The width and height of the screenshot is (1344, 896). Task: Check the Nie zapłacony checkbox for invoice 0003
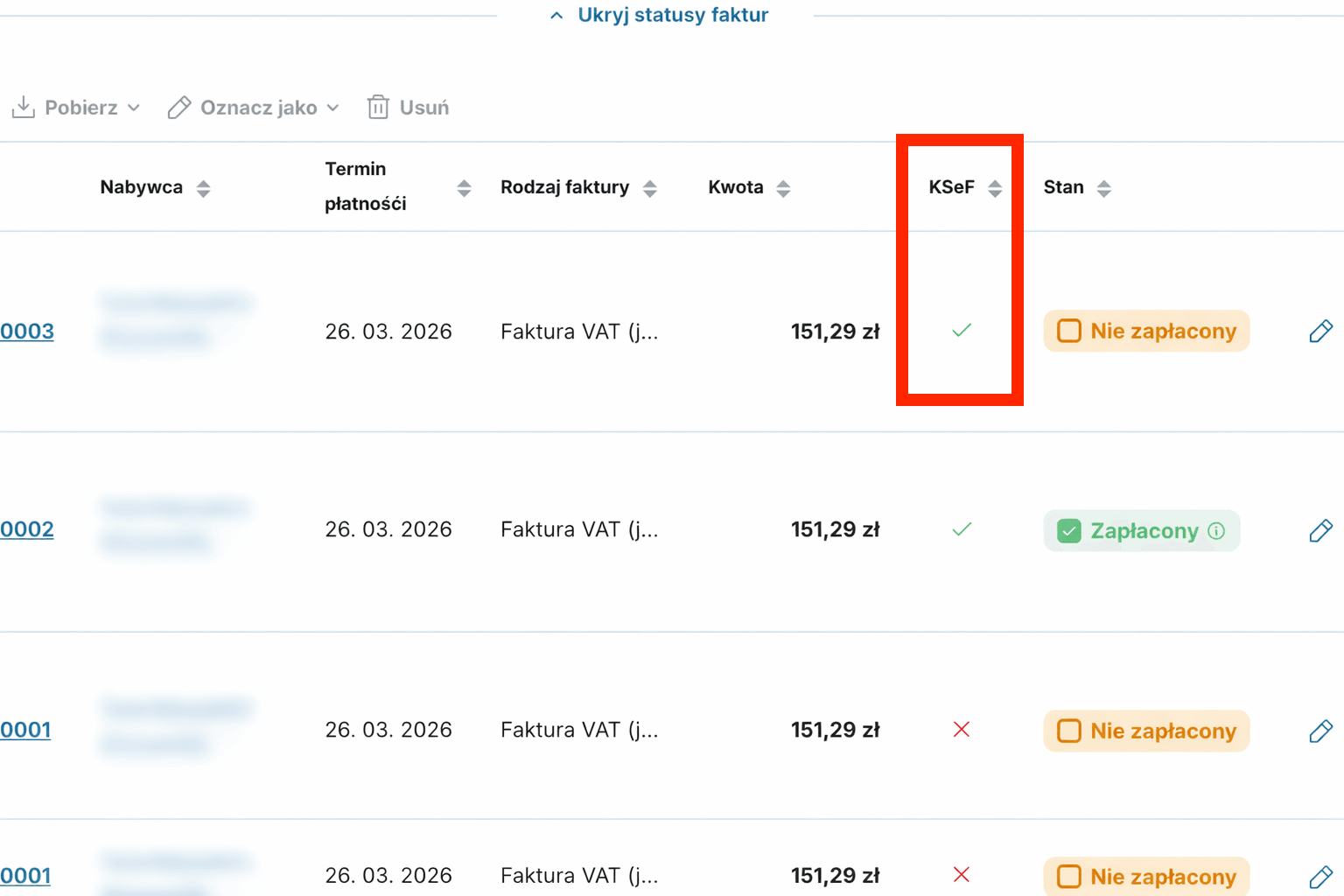coord(1069,332)
